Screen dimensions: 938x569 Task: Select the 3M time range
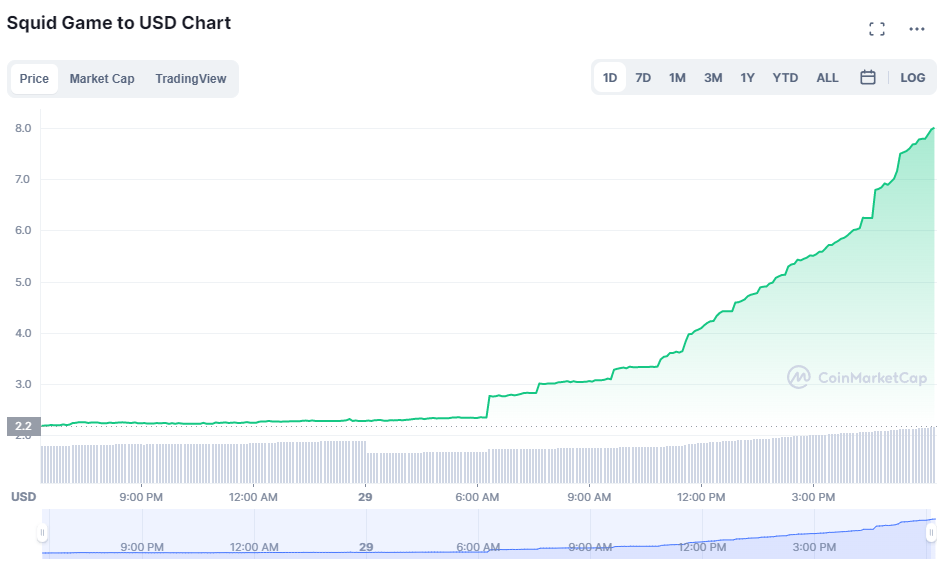coord(713,78)
